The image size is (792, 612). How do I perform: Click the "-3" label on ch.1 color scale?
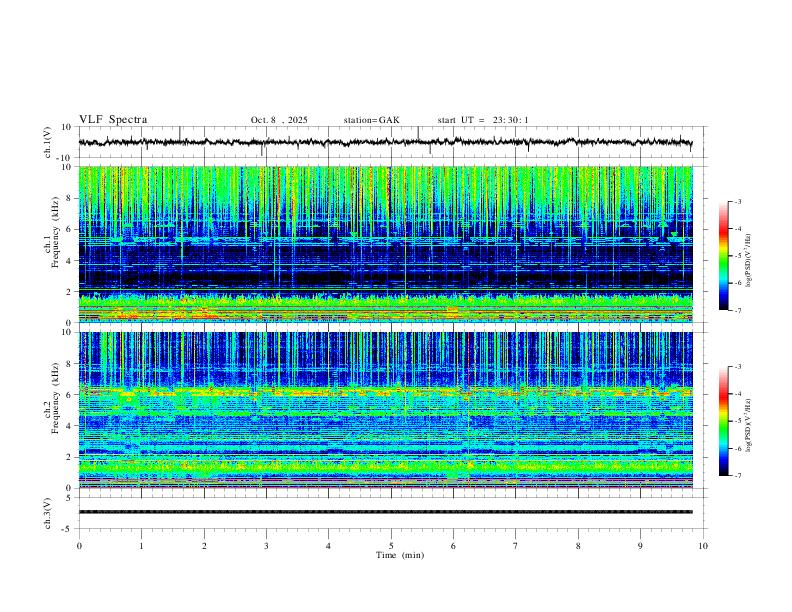click(737, 201)
